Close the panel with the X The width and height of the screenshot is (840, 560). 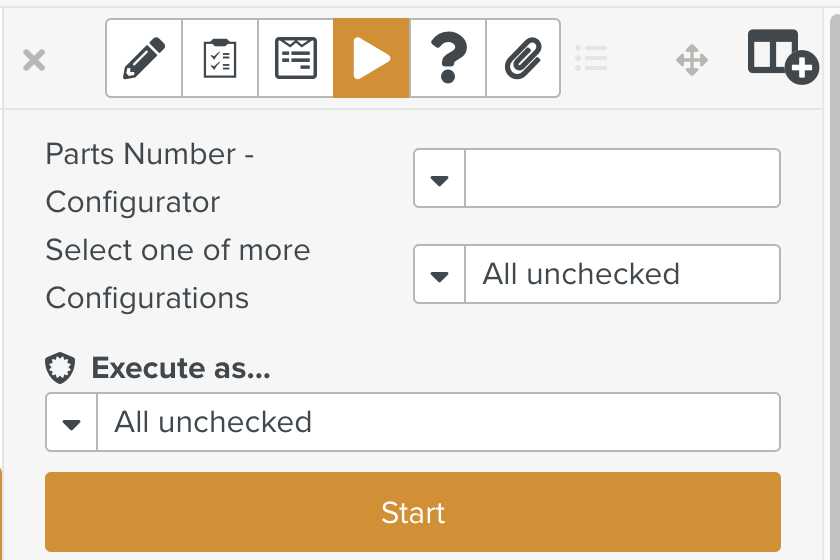coord(34,60)
